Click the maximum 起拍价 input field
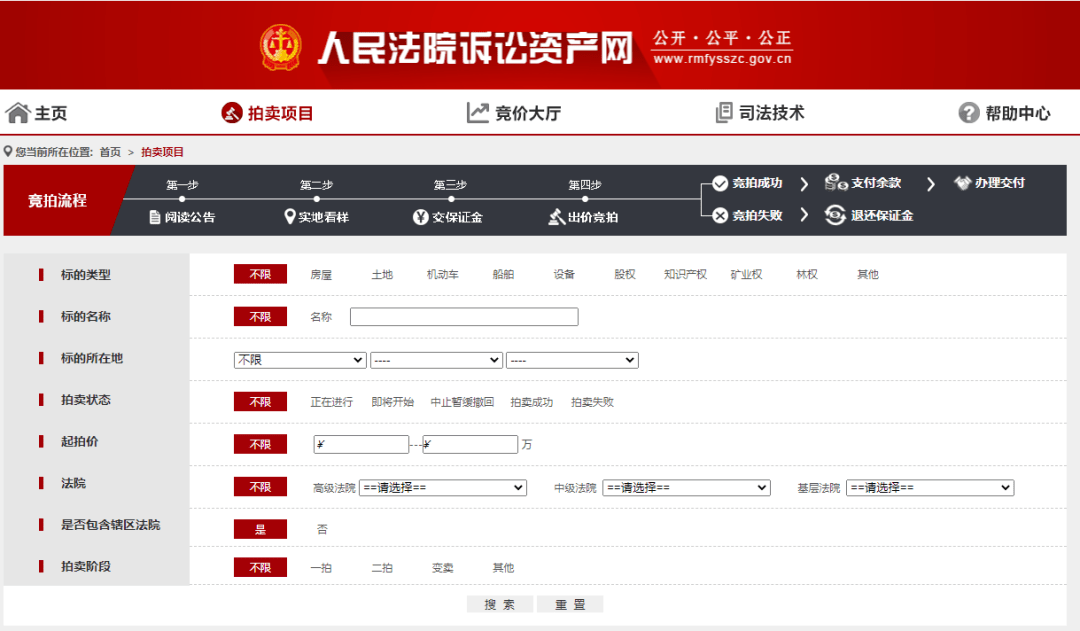The image size is (1080, 631). (x=470, y=444)
